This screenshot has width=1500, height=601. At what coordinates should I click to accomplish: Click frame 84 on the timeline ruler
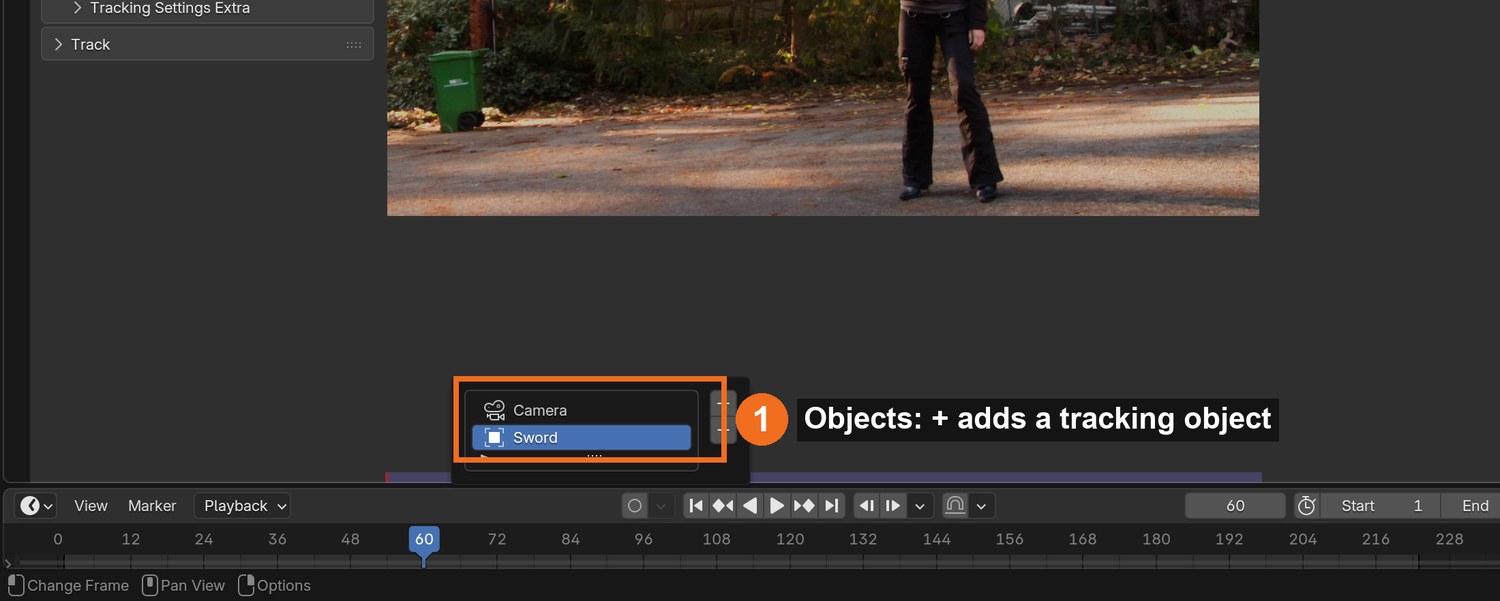pos(570,539)
